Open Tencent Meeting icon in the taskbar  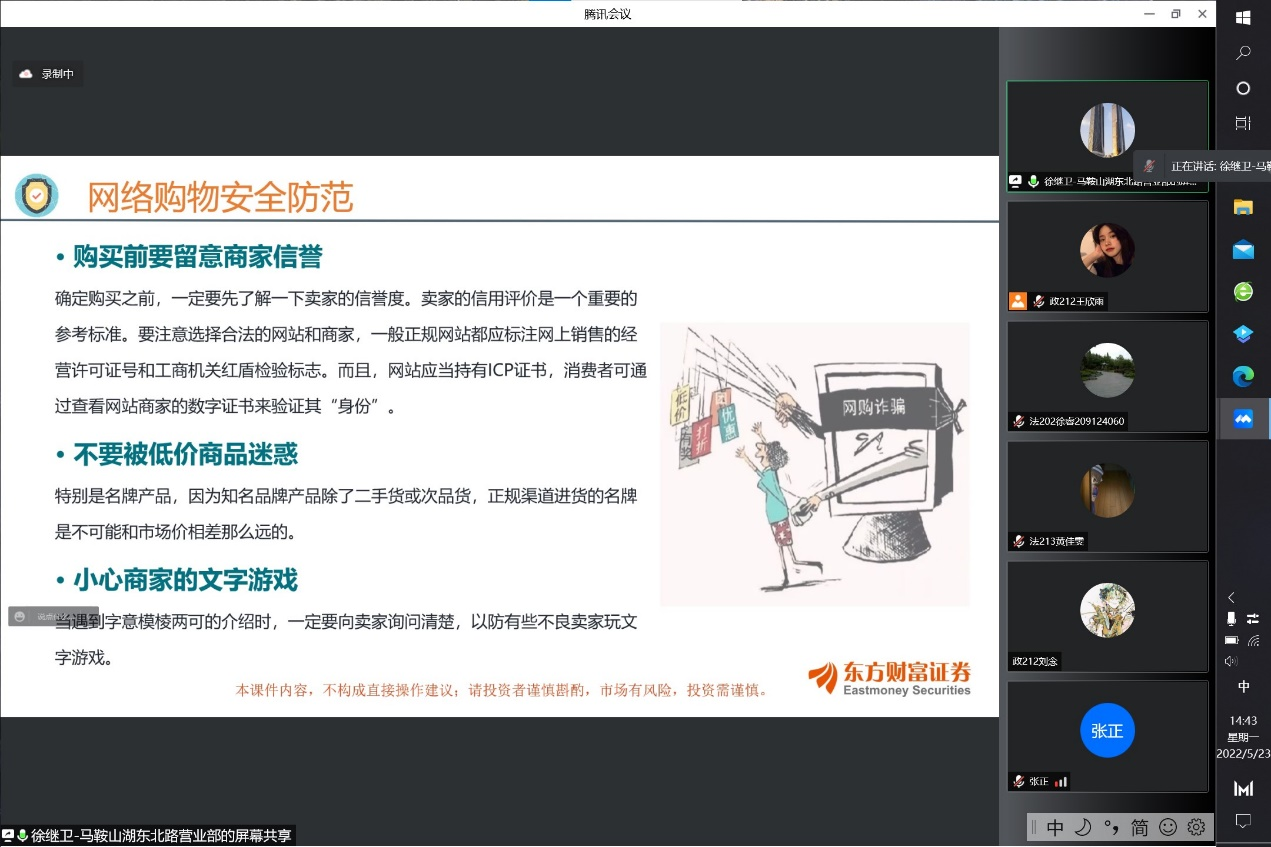(x=1243, y=418)
